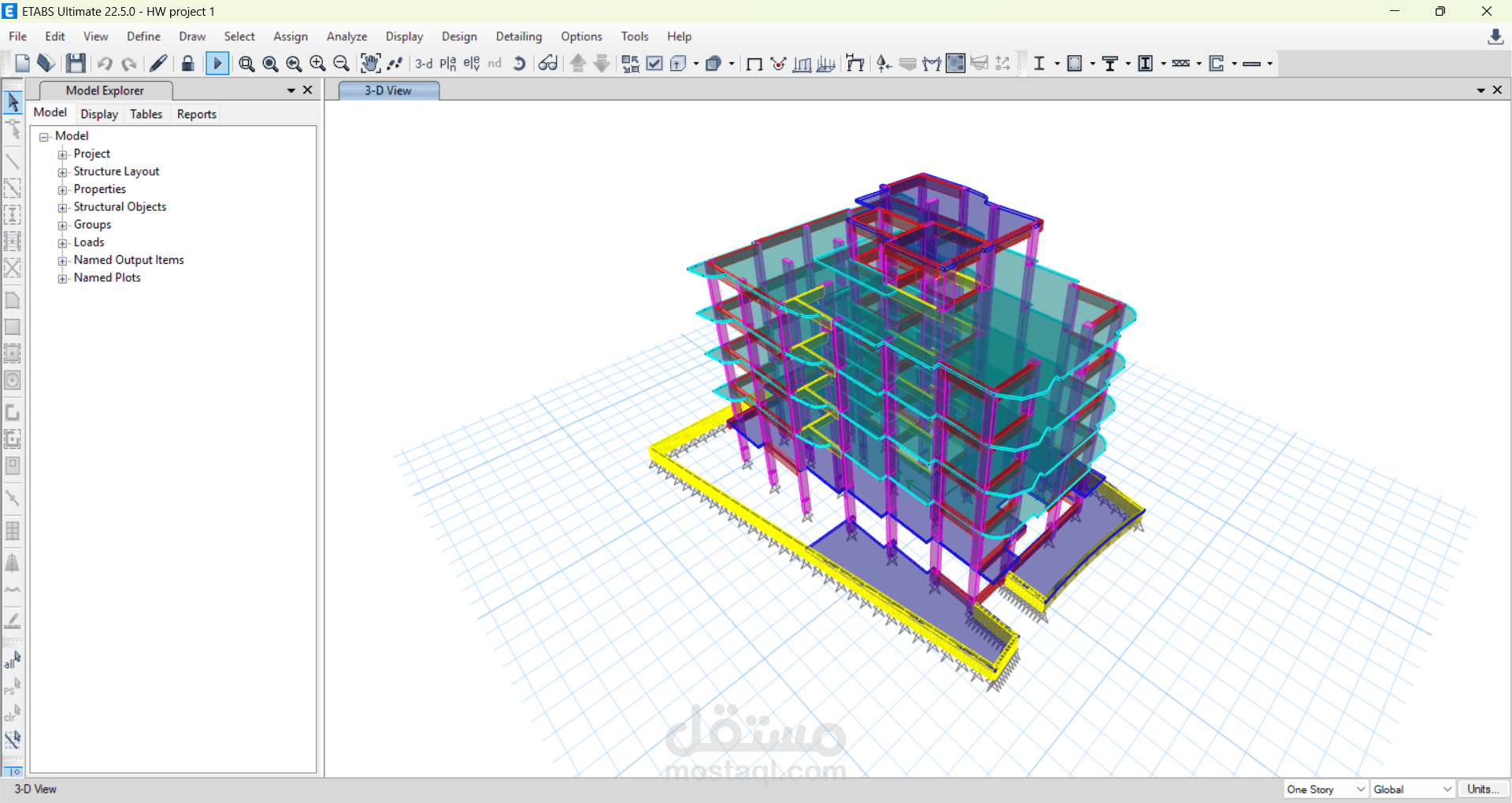
Task: Close the Model Explorer panel
Action: 308,90
